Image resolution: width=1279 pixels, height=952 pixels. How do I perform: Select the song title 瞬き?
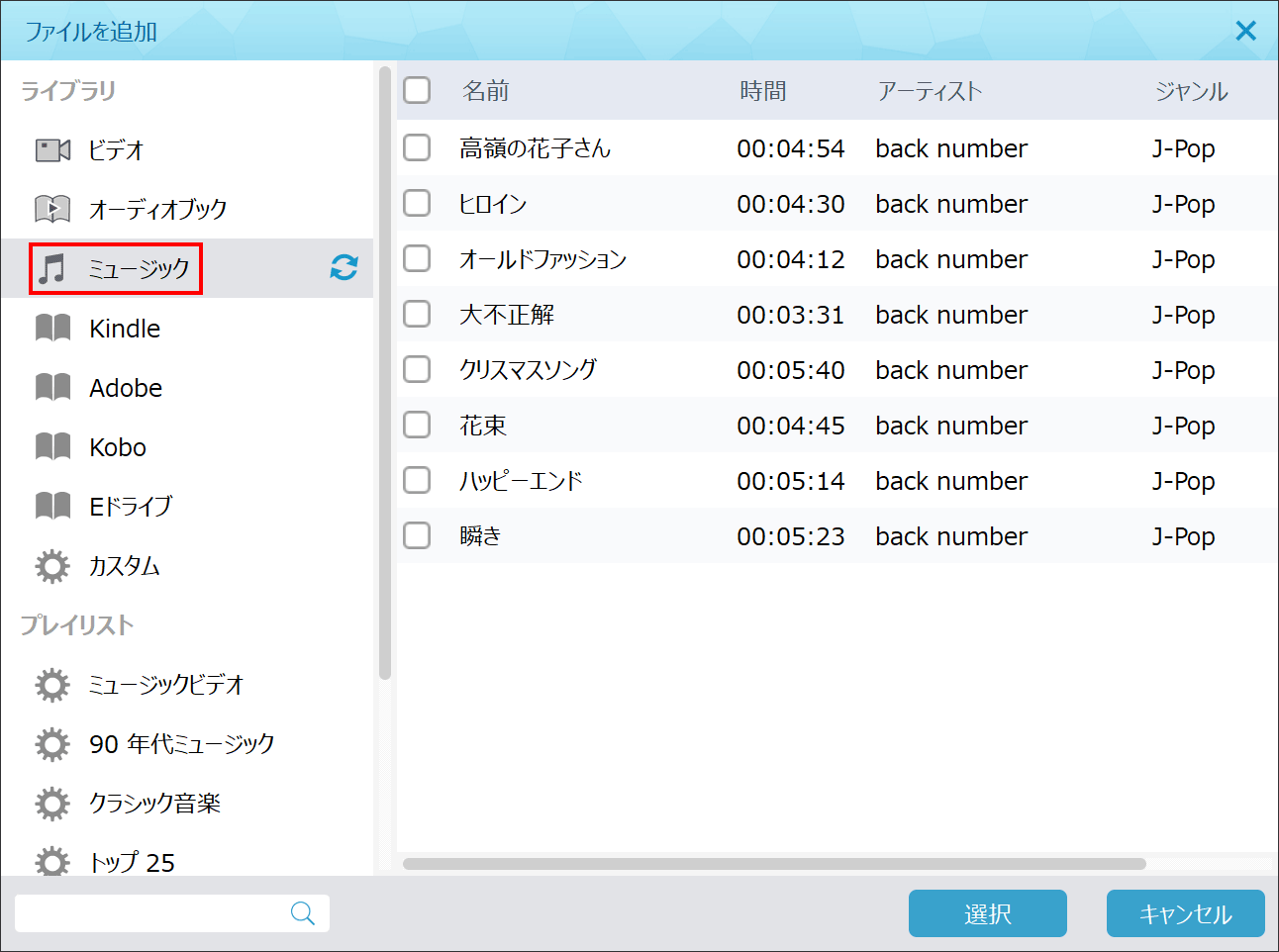(480, 536)
